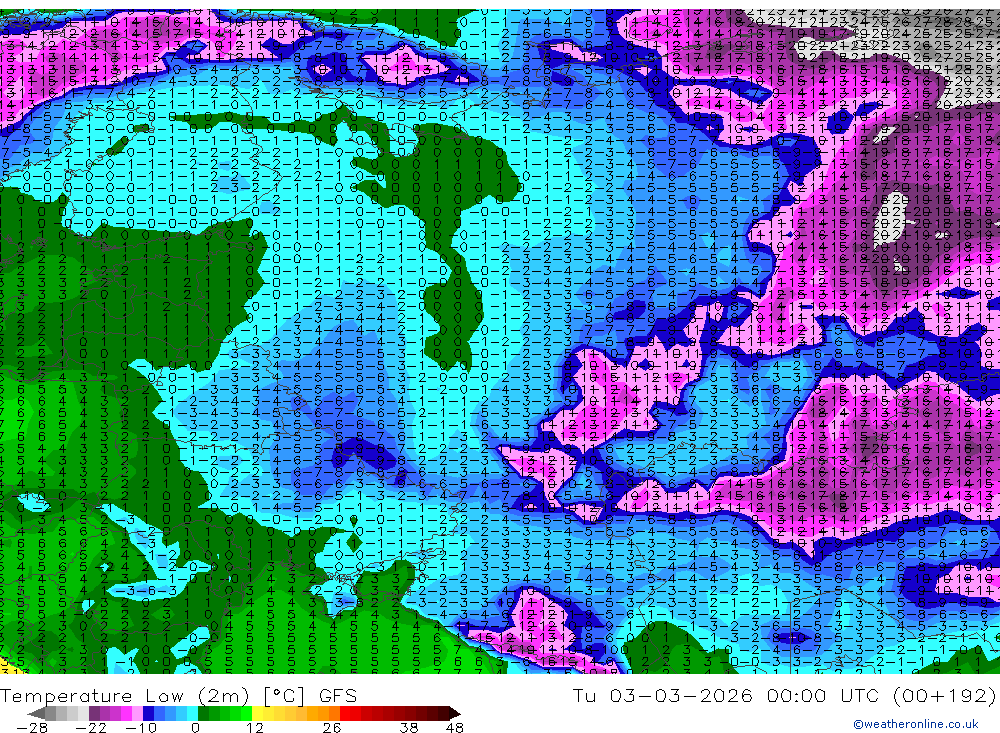The height and width of the screenshot is (733, 1000).
Task: Click the 'Temperature Low (2m) [°C] GFS' title
Action: click(x=179, y=695)
